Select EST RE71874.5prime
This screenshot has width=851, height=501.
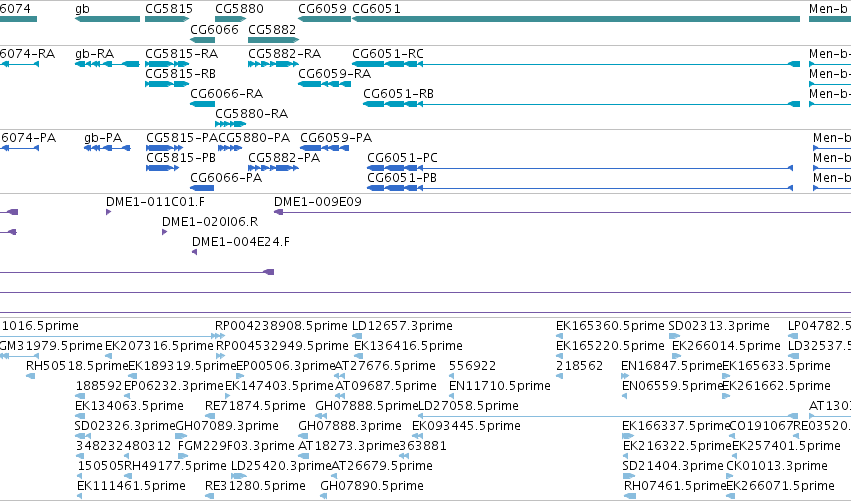point(255,406)
